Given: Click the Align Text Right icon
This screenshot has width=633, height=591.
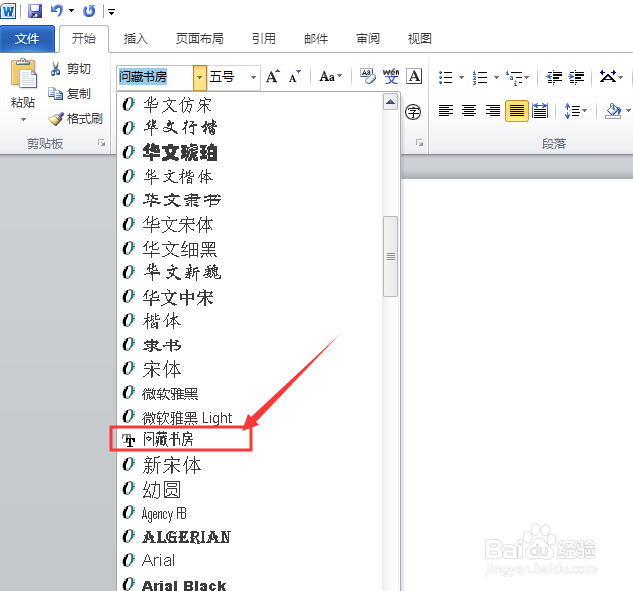Looking at the screenshot, I should [x=493, y=110].
